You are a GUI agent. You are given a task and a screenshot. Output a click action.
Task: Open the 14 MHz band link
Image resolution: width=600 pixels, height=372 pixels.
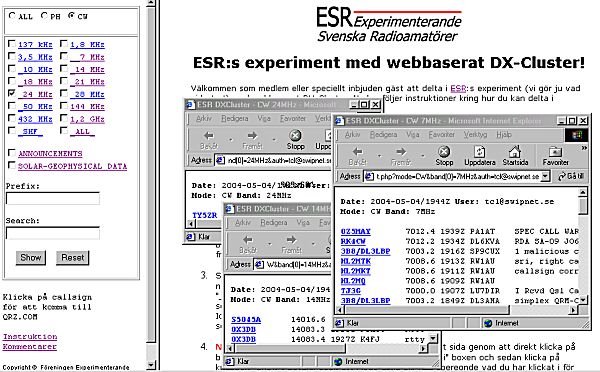pyautogui.click(x=87, y=69)
